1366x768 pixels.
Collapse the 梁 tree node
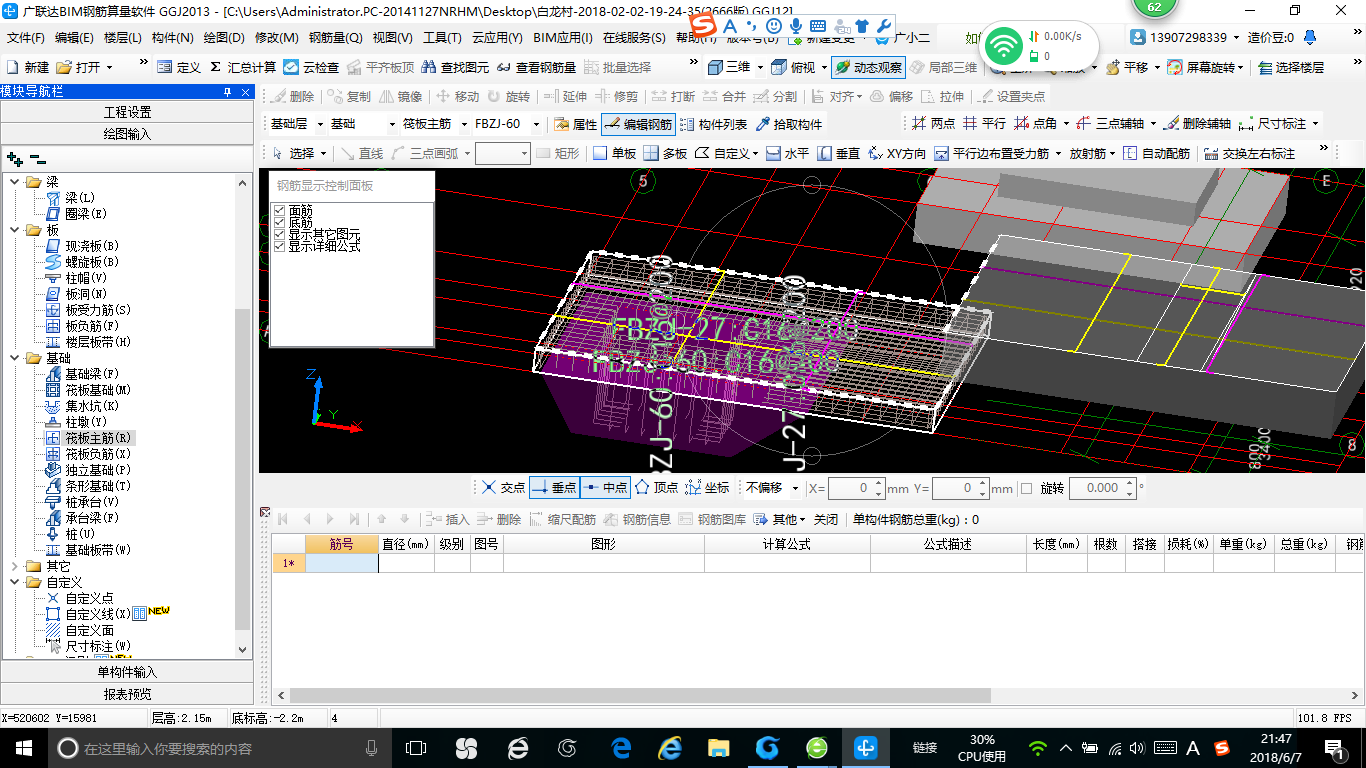[15, 182]
